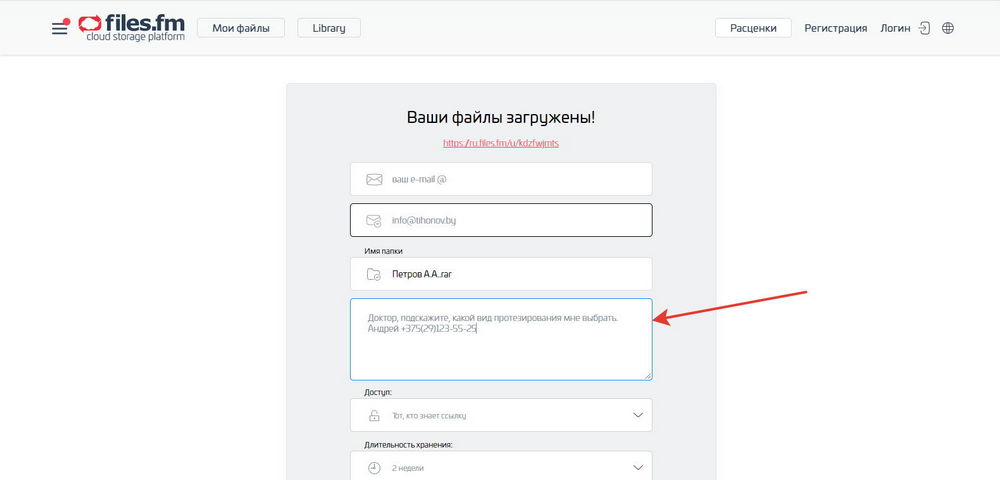Open the uploaded files ru.files.fm link
The image size is (1000, 480).
[501, 143]
